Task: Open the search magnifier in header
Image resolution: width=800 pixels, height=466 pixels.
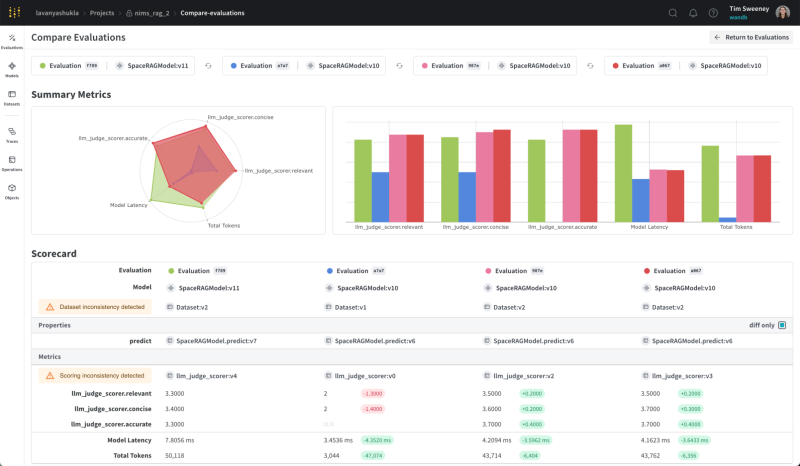Action: click(673, 13)
